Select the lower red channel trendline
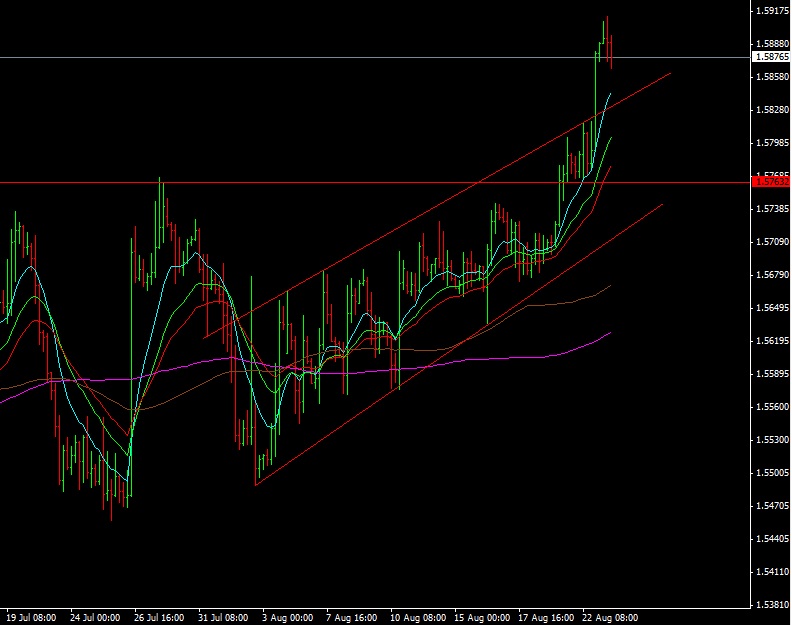The width and height of the screenshot is (792, 625). pyautogui.click(x=459, y=345)
